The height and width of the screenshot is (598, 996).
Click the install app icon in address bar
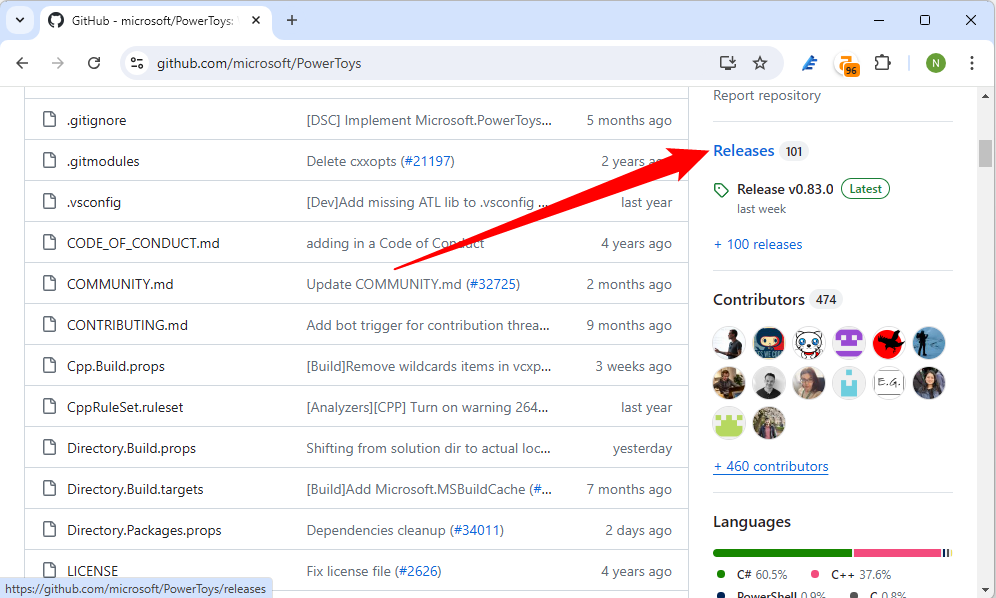728,63
